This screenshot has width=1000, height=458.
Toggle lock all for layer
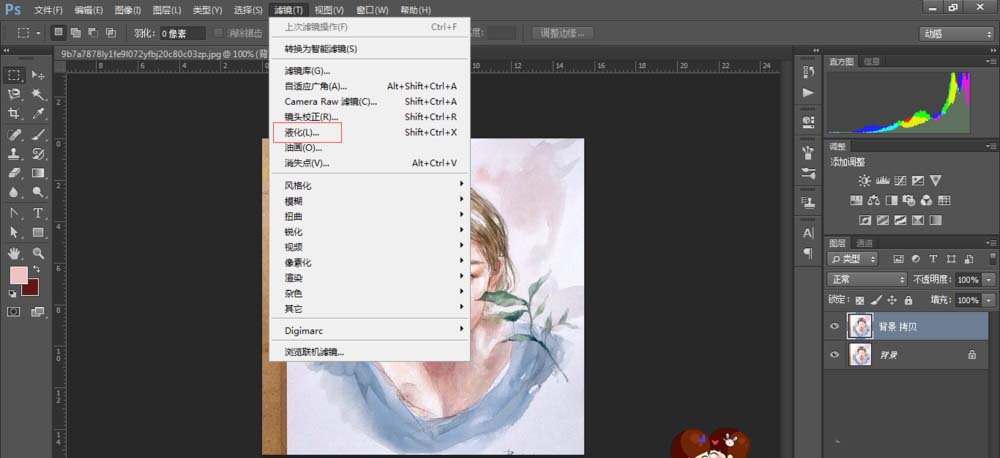coord(908,300)
